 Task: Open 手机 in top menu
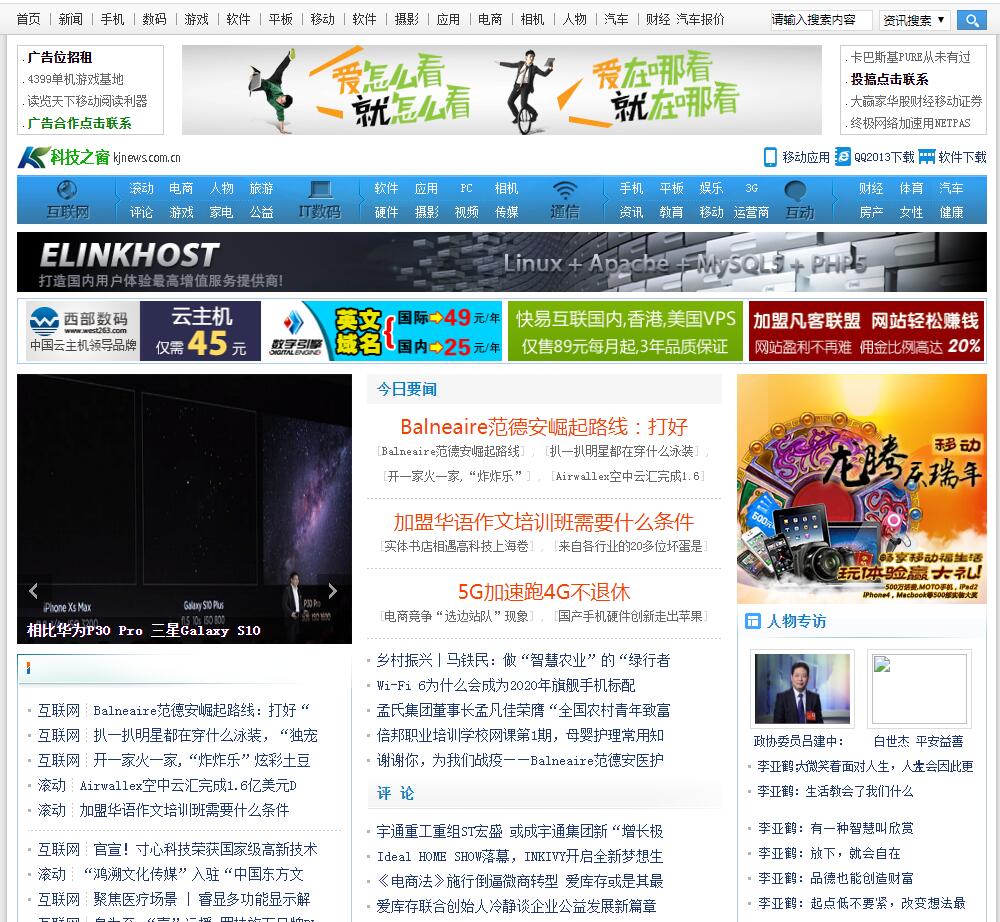click(112, 20)
